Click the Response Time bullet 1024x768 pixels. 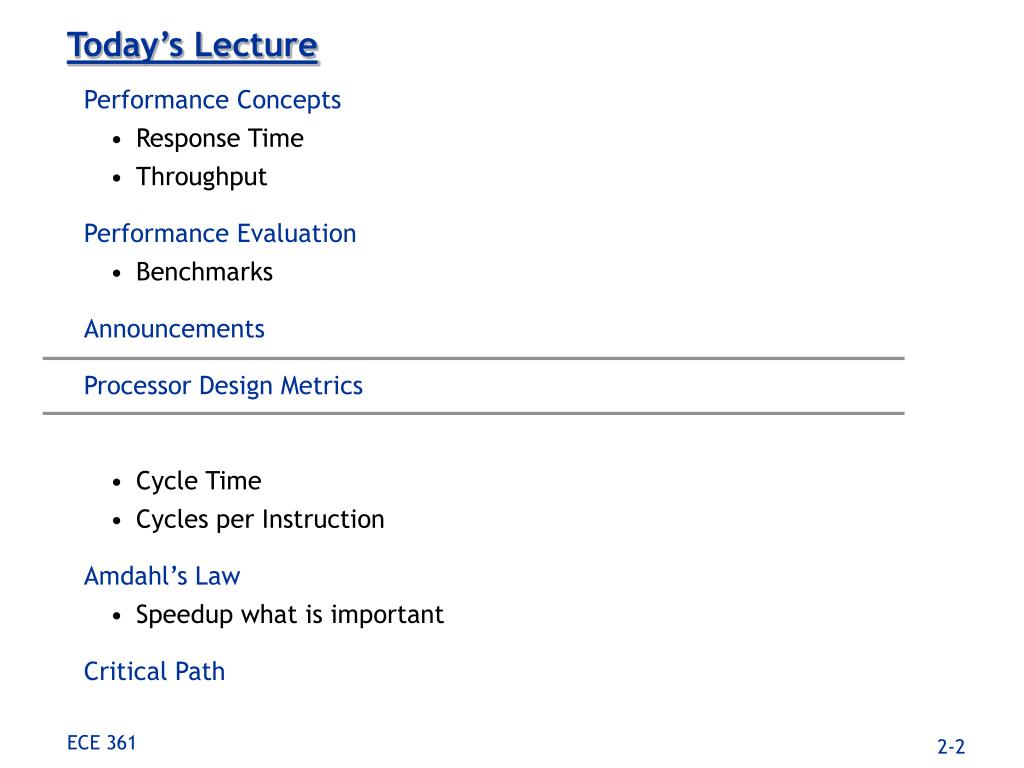click(x=219, y=139)
